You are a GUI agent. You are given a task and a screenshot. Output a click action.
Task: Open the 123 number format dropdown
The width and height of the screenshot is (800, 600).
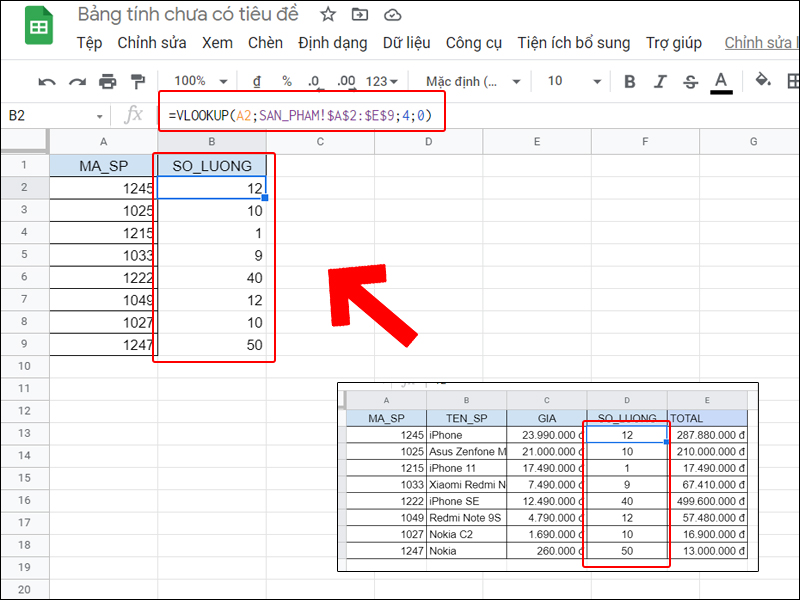click(382, 81)
